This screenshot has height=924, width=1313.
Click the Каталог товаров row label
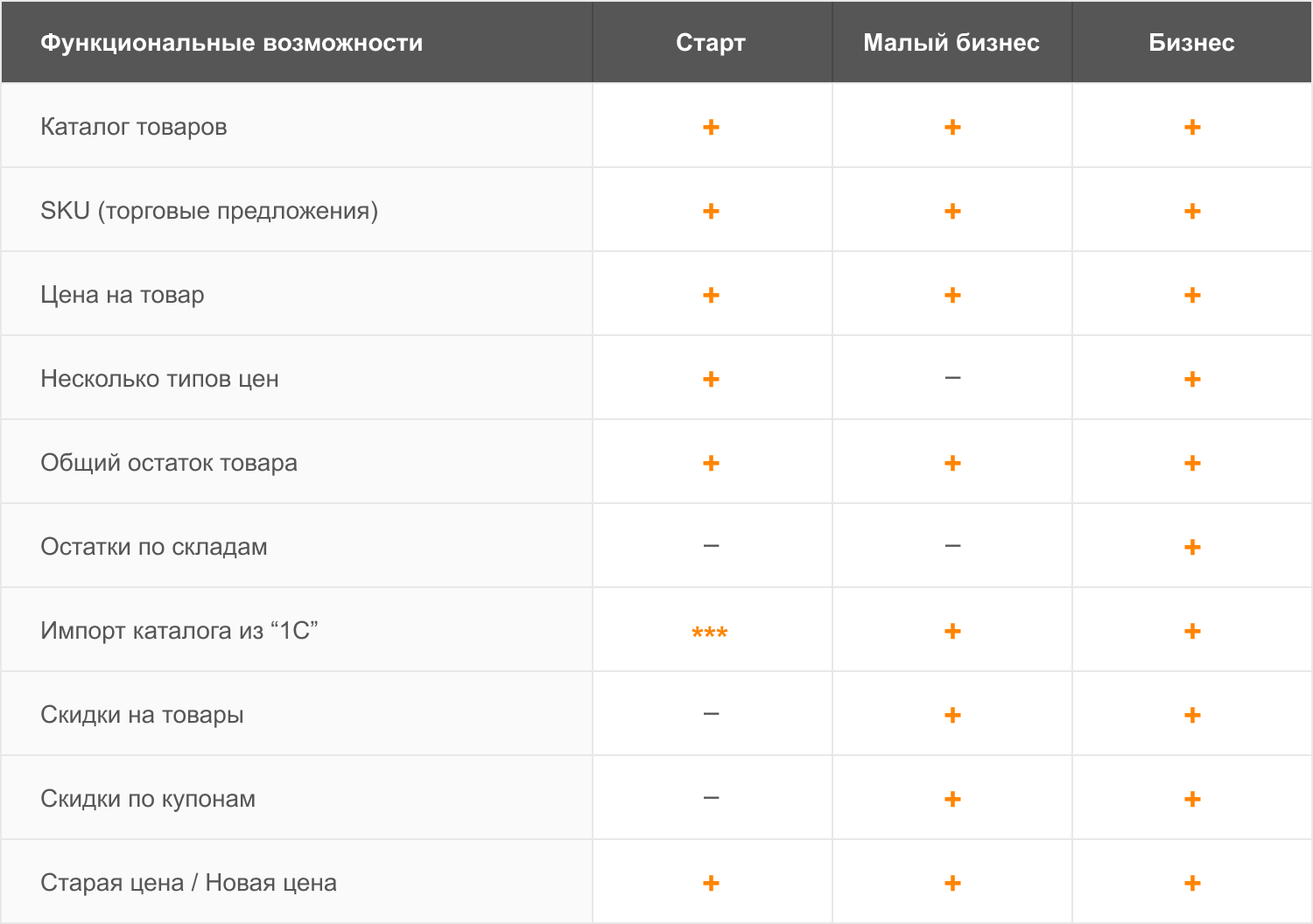coord(134,127)
